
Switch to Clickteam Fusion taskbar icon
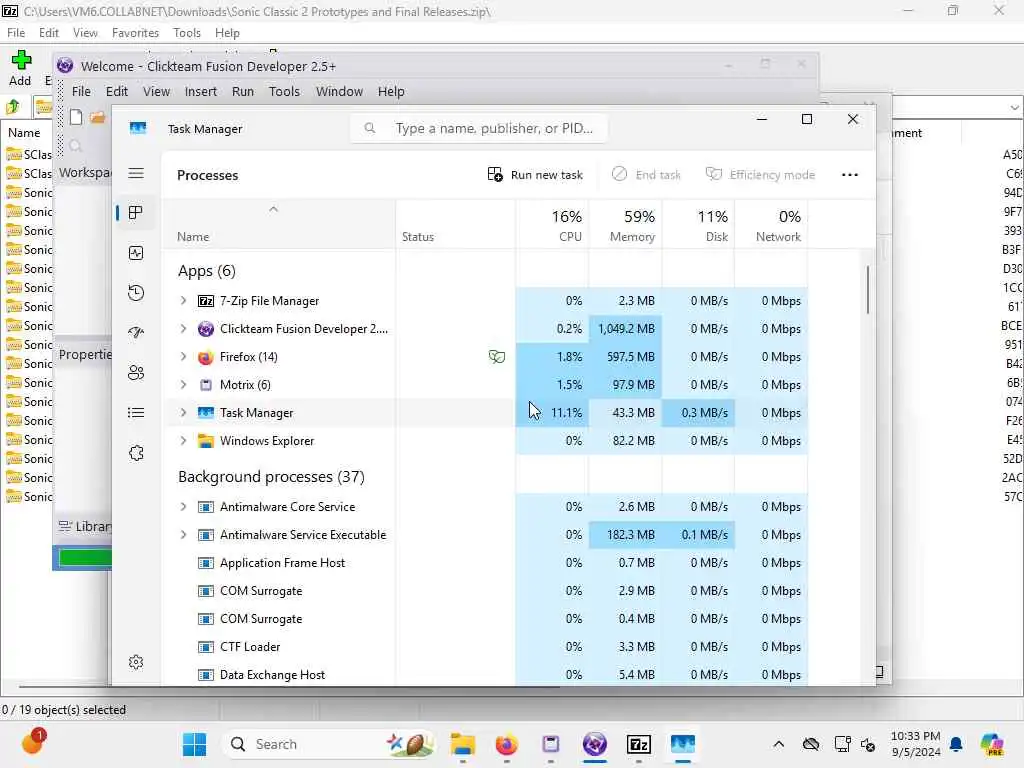tap(594, 744)
